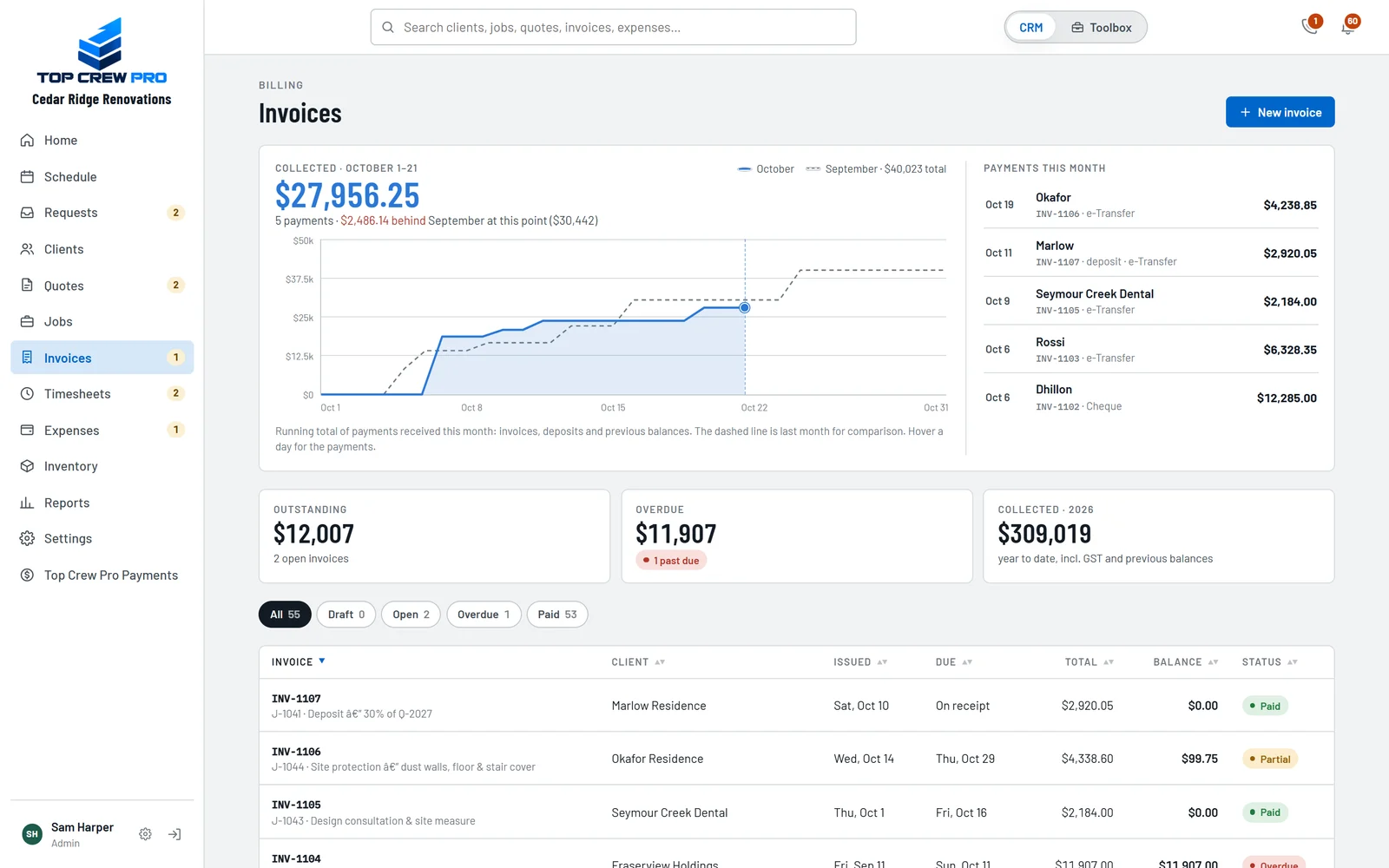Open Jobs in sidebar
The width and height of the screenshot is (1389, 868).
102,321
